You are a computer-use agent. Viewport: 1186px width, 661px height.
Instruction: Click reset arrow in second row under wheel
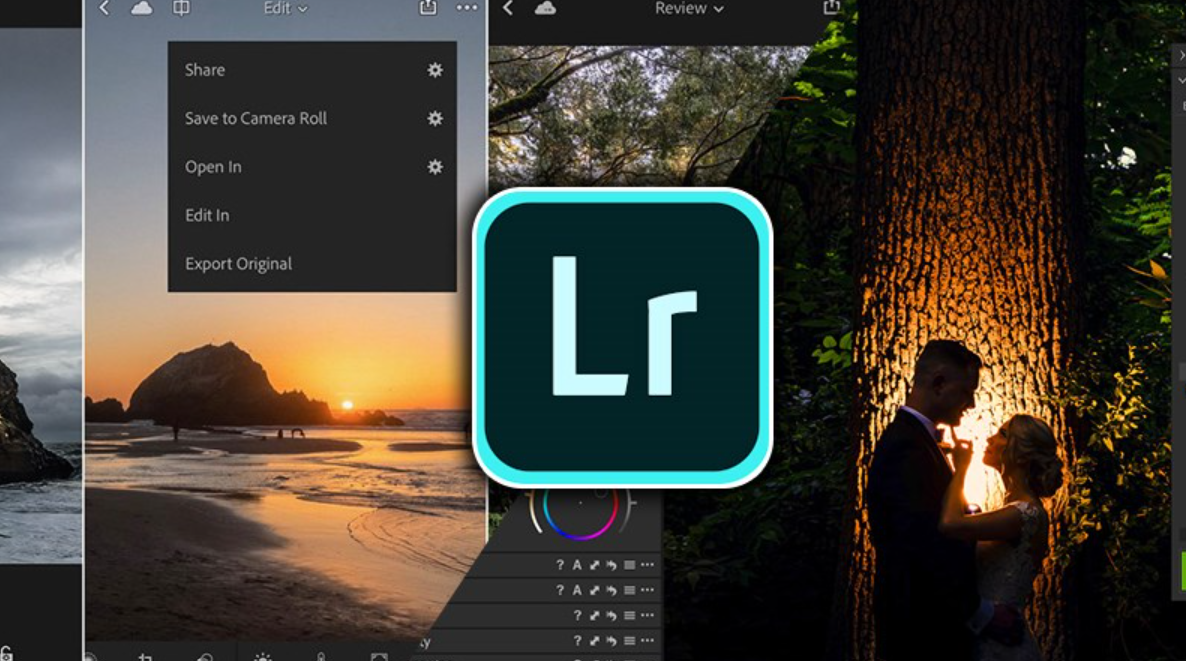[x=611, y=590]
